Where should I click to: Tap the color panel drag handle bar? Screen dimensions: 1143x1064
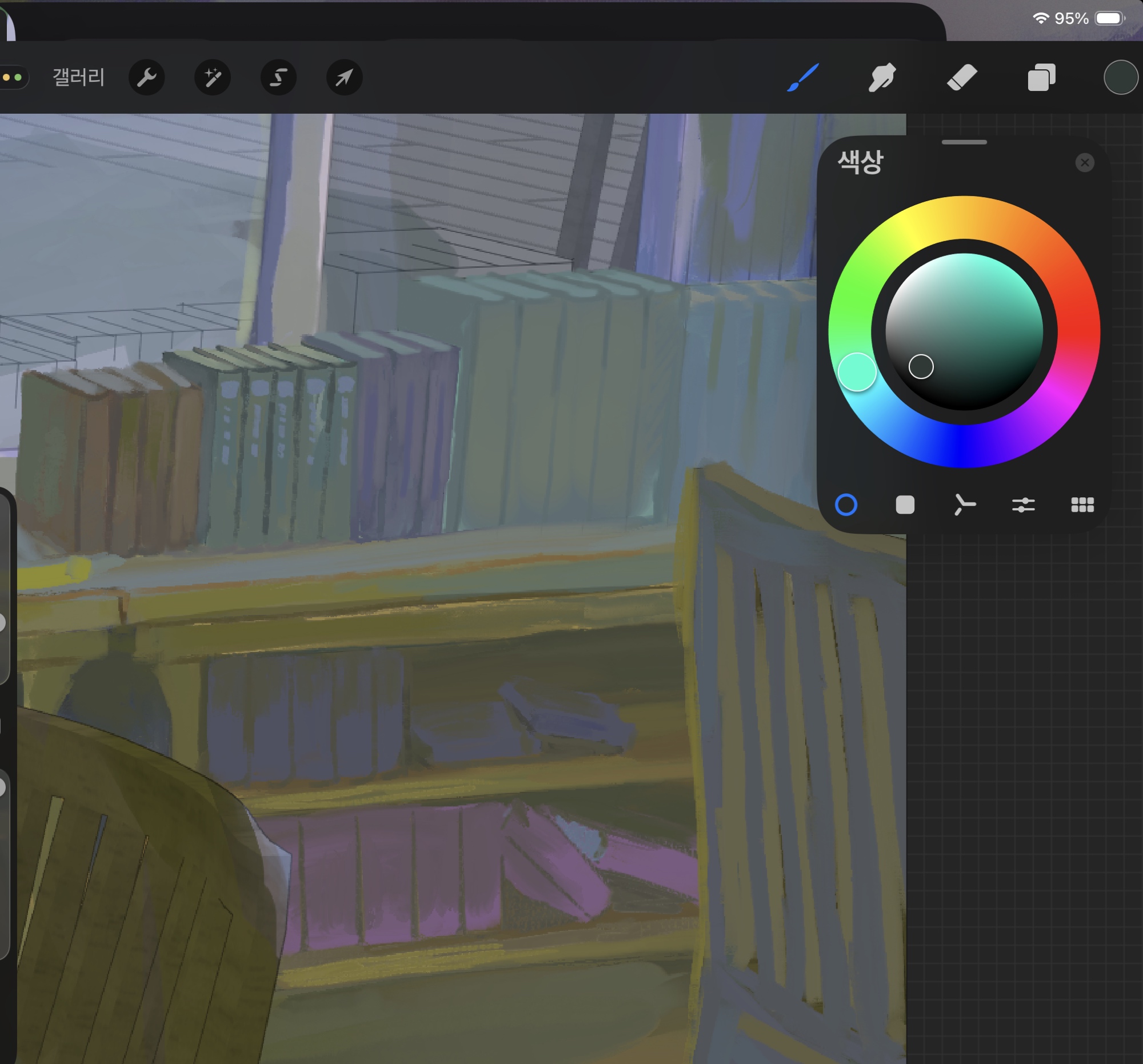click(964, 142)
